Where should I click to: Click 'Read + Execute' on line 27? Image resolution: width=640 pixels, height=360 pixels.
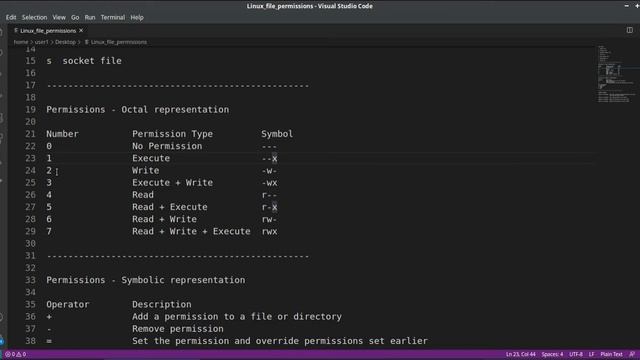coord(170,207)
